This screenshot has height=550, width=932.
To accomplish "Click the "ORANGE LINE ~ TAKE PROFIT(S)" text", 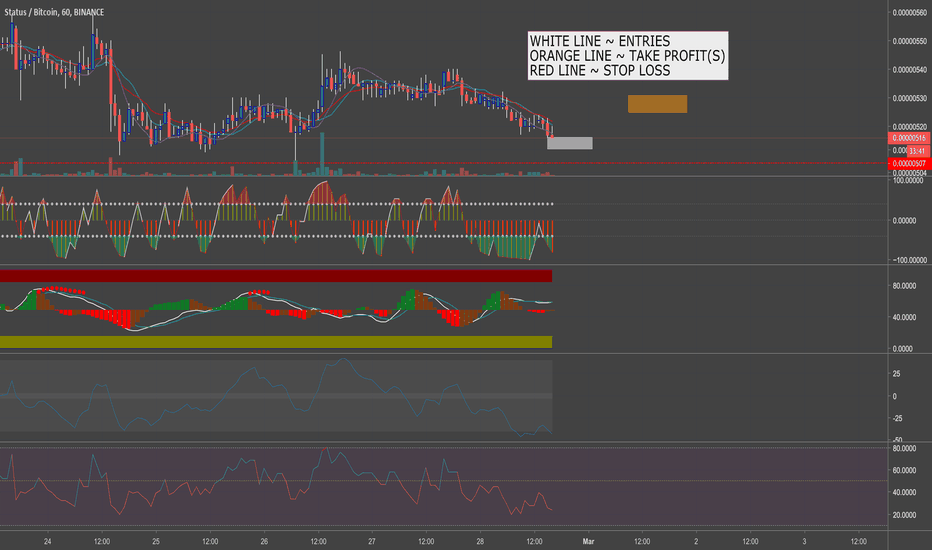I will tap(627, 56).
